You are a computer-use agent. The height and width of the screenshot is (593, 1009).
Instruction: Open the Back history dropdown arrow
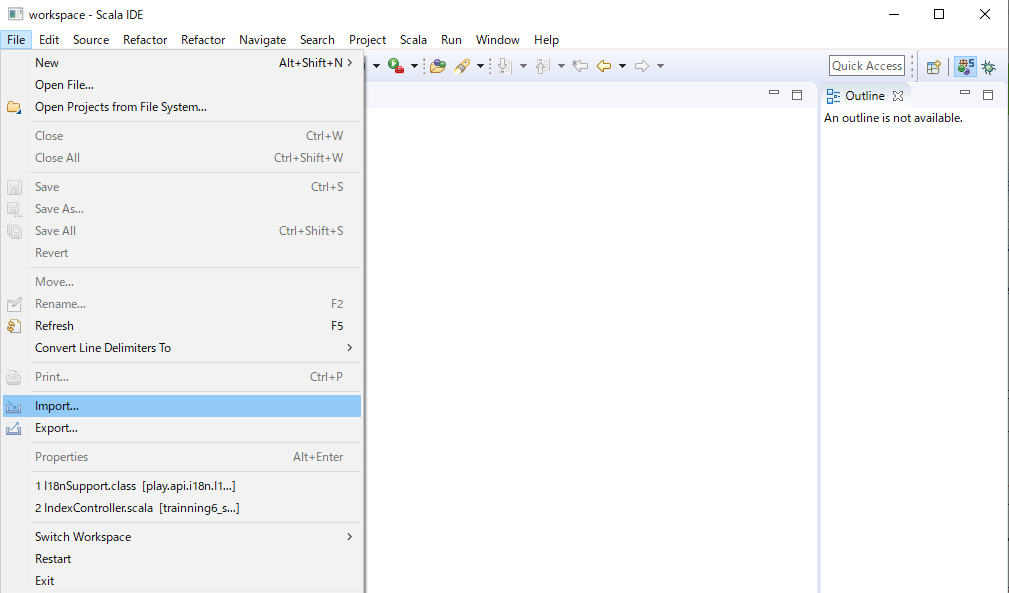[x=622, y=66]
